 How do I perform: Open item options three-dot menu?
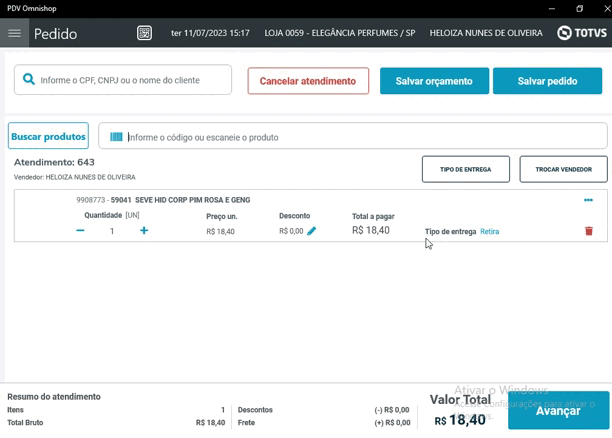coord(588,200)
